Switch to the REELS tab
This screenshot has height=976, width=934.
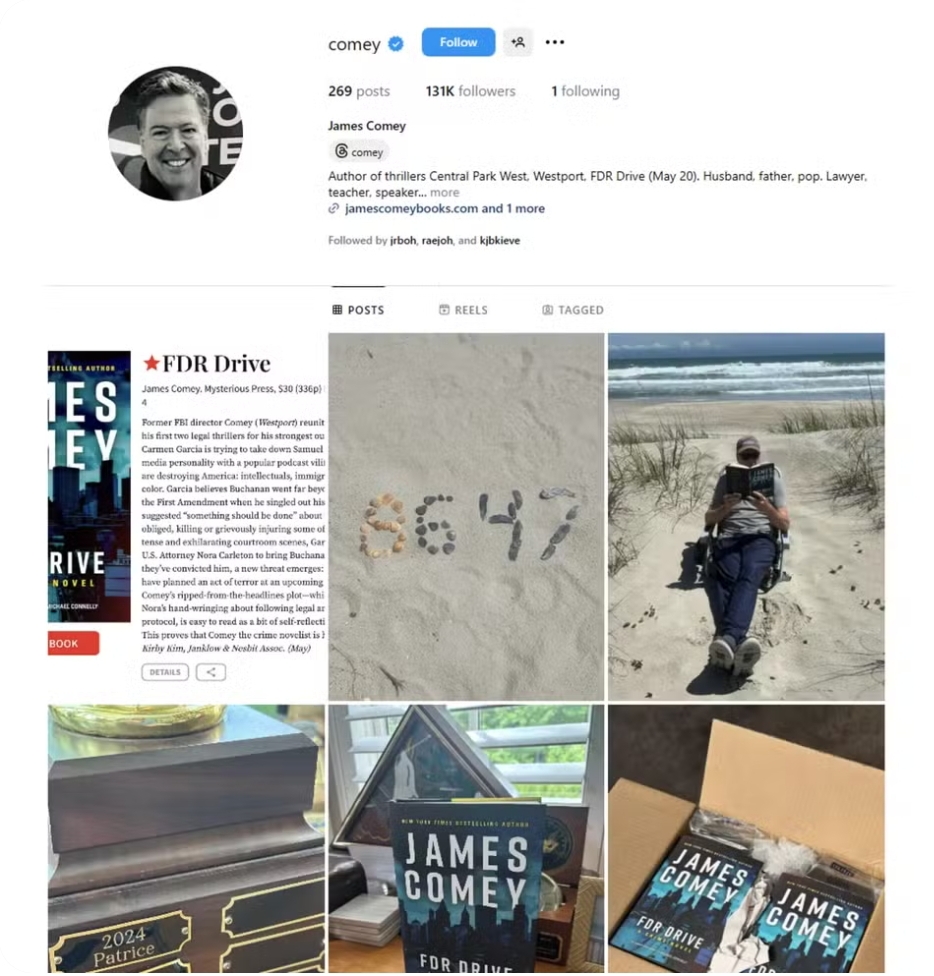[464, 310]
